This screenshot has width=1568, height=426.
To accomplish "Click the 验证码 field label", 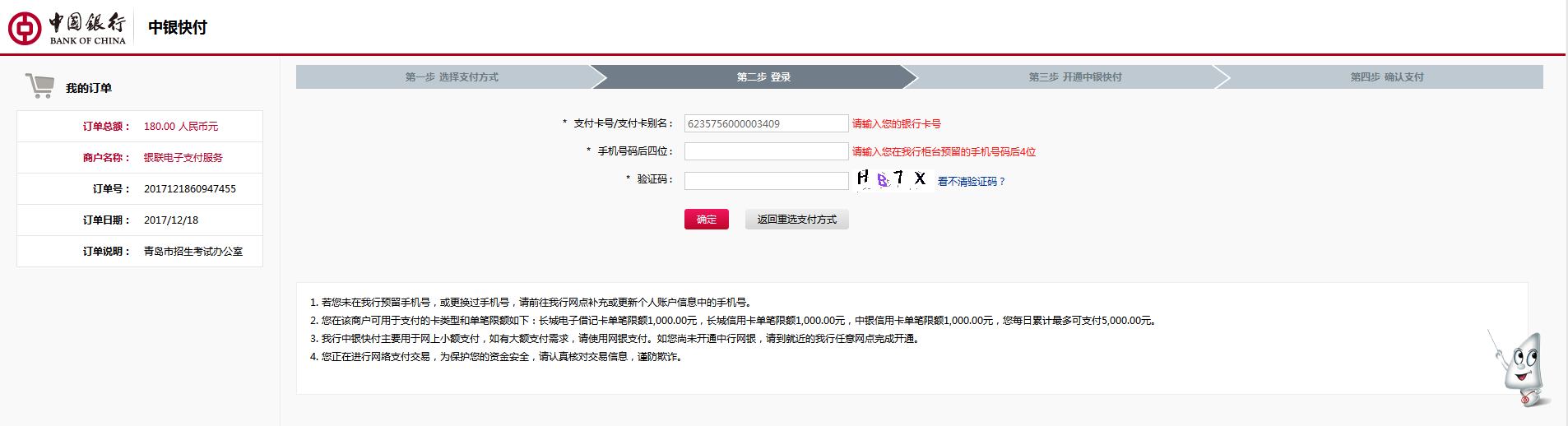I will [655, 179].
